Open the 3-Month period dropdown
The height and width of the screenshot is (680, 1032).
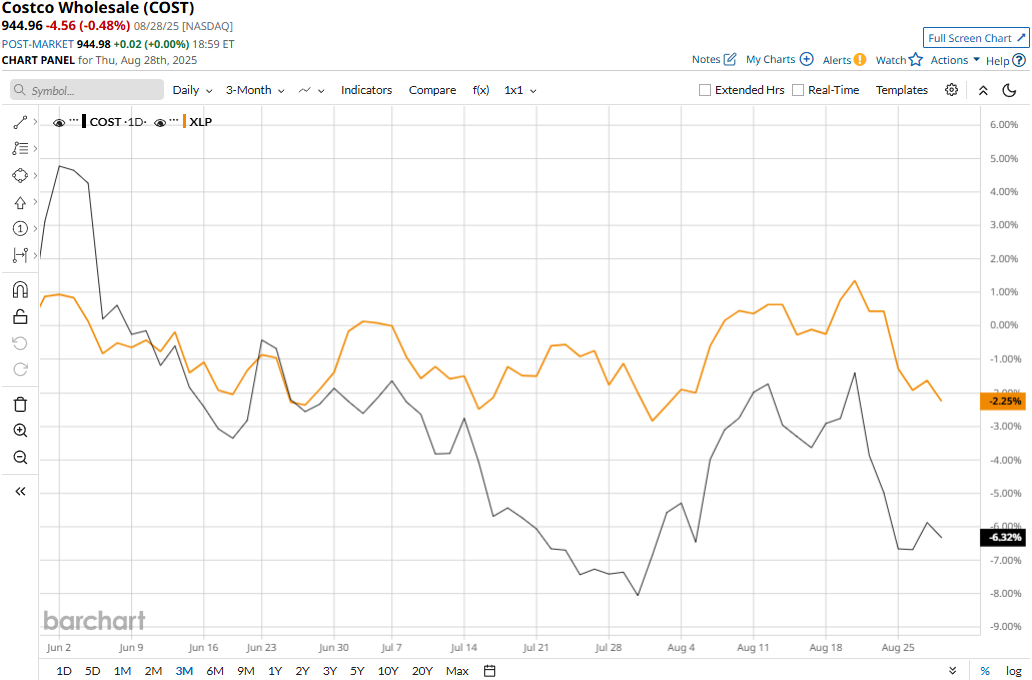click(x=255, y=90)
